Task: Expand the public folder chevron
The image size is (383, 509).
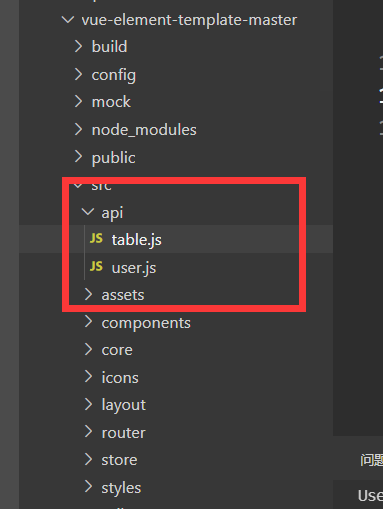Action: [x=78, y=156]
